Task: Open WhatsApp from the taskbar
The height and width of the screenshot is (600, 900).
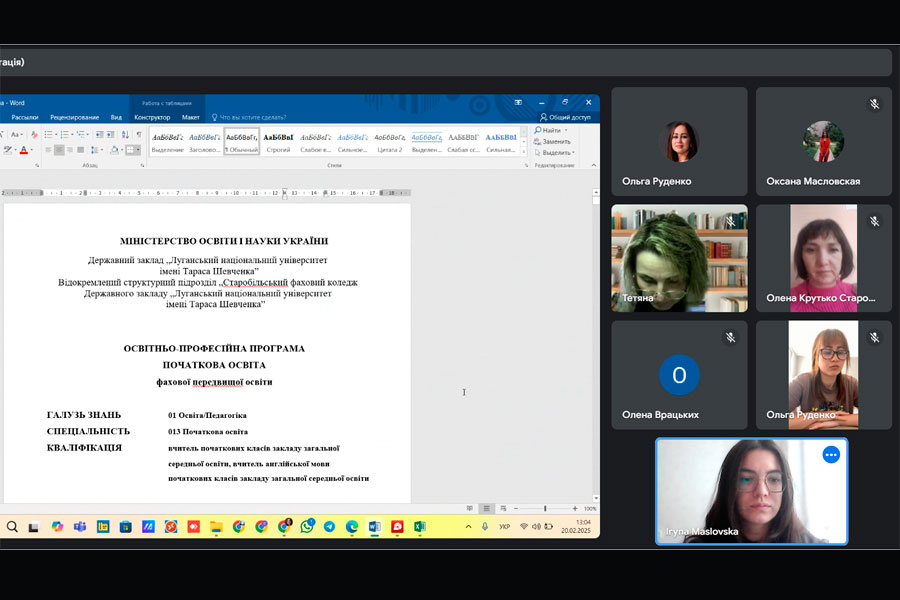Action: click(307, 526)
